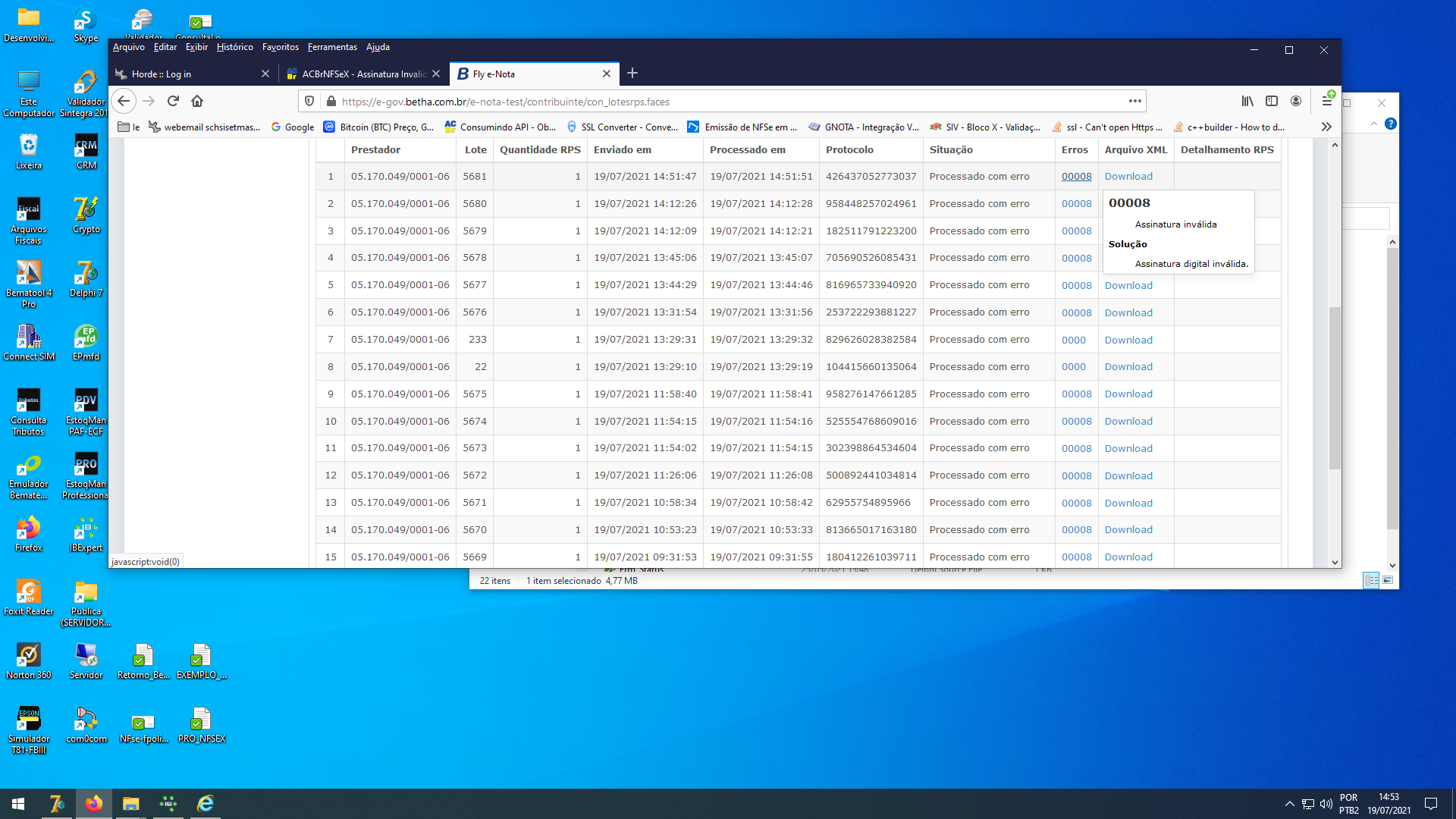1456x819 pixels.
Task: Open a new browser tab
Action: 632,73
